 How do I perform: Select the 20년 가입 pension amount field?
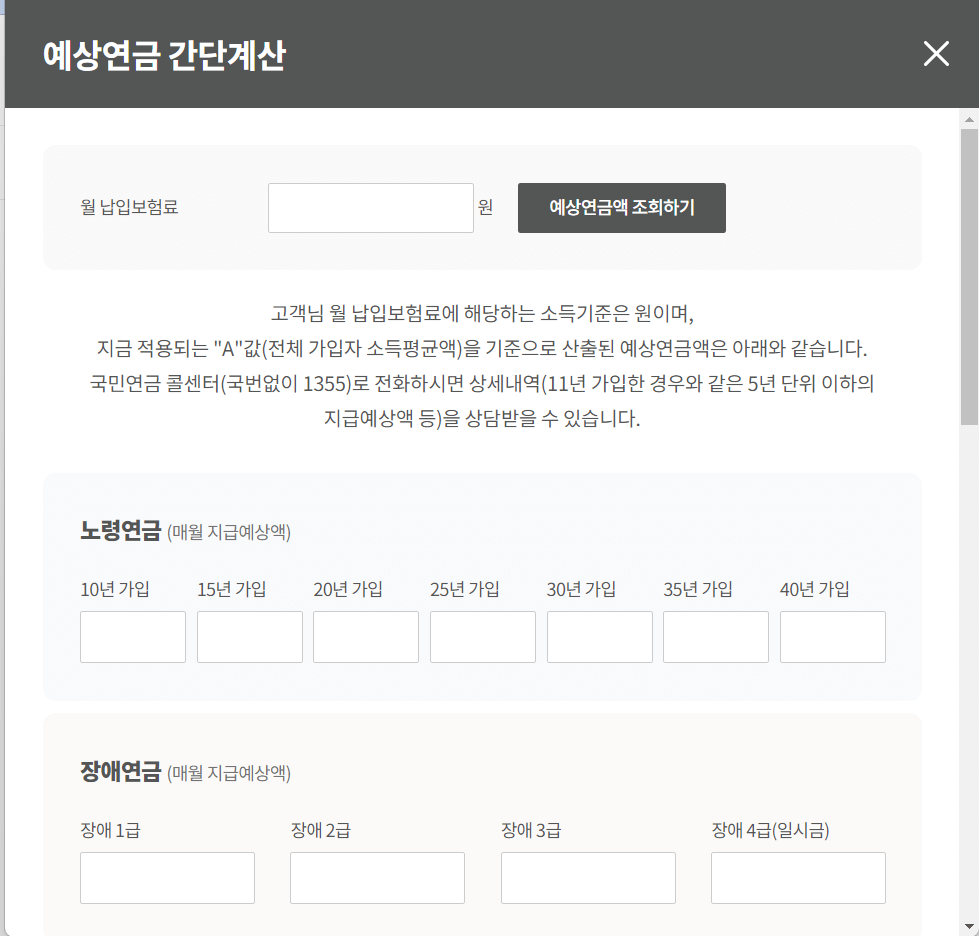366,637
